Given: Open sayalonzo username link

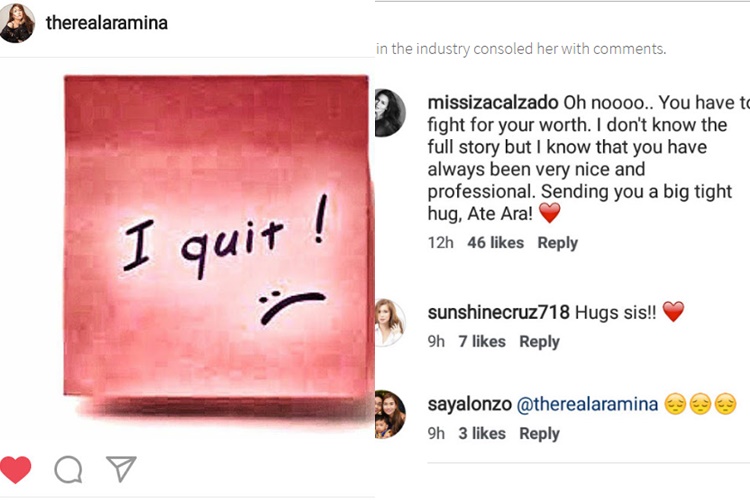Looking at the screenshot, I should (467, 404).
